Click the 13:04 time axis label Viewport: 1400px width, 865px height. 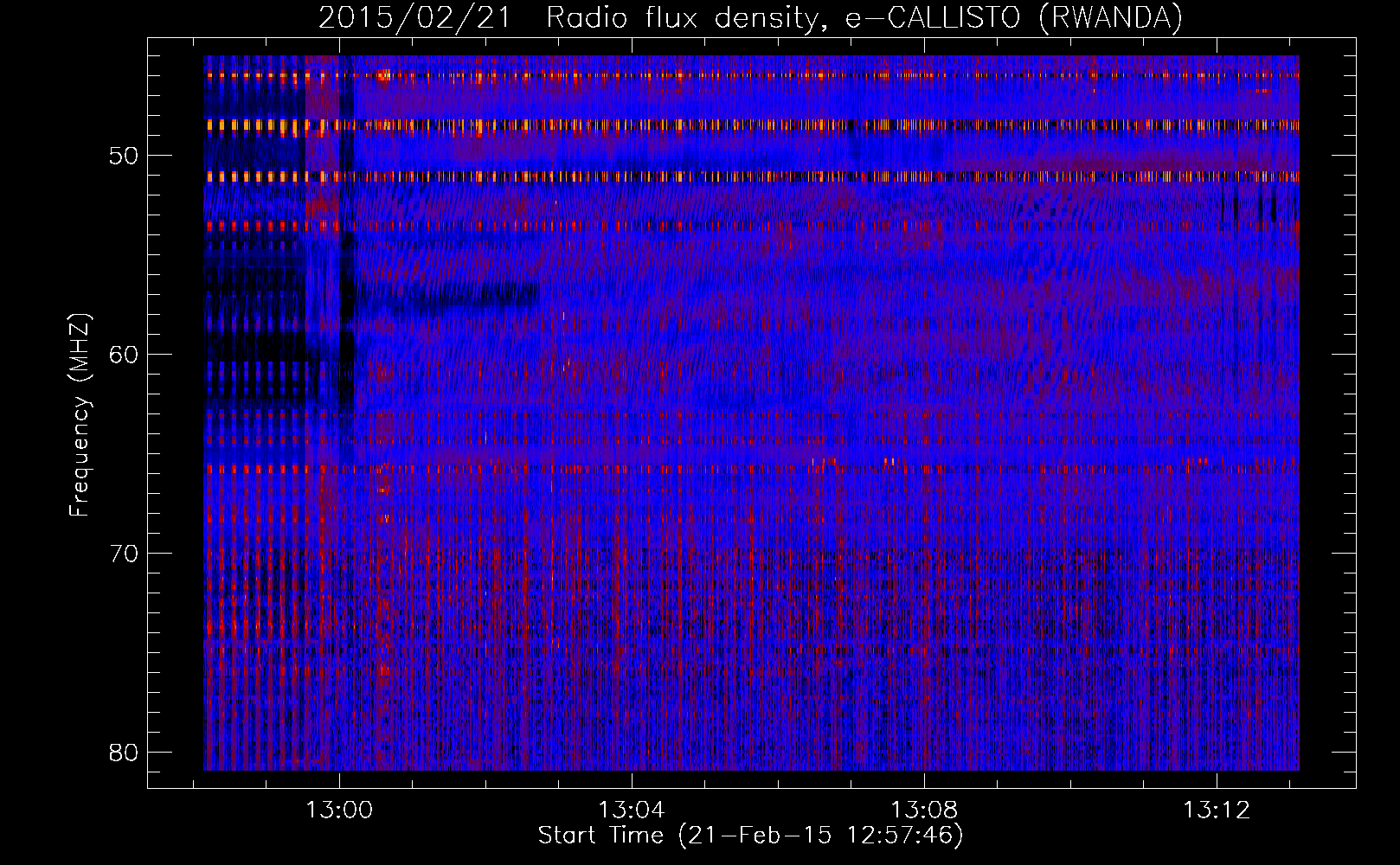pos(632,811)
